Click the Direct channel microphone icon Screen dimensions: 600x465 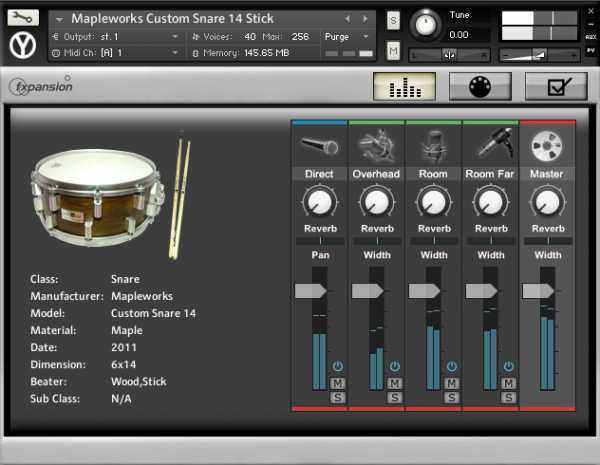click(x=320, y=146)
